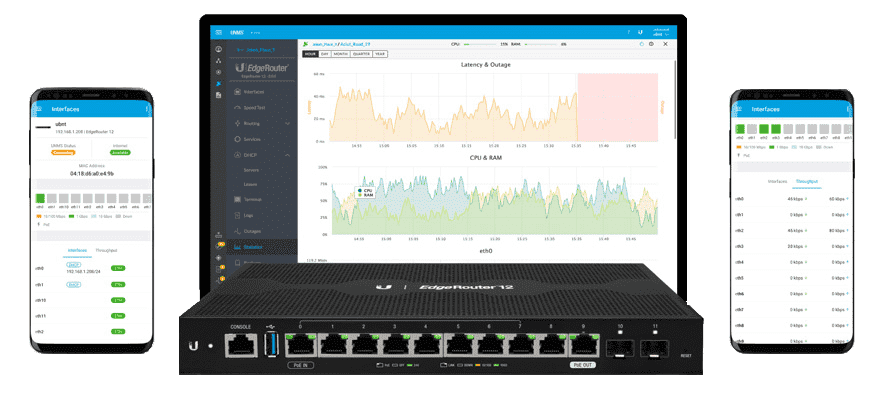Expand the Routing menu chevron
878x410 pixels.
coord(288,123)
